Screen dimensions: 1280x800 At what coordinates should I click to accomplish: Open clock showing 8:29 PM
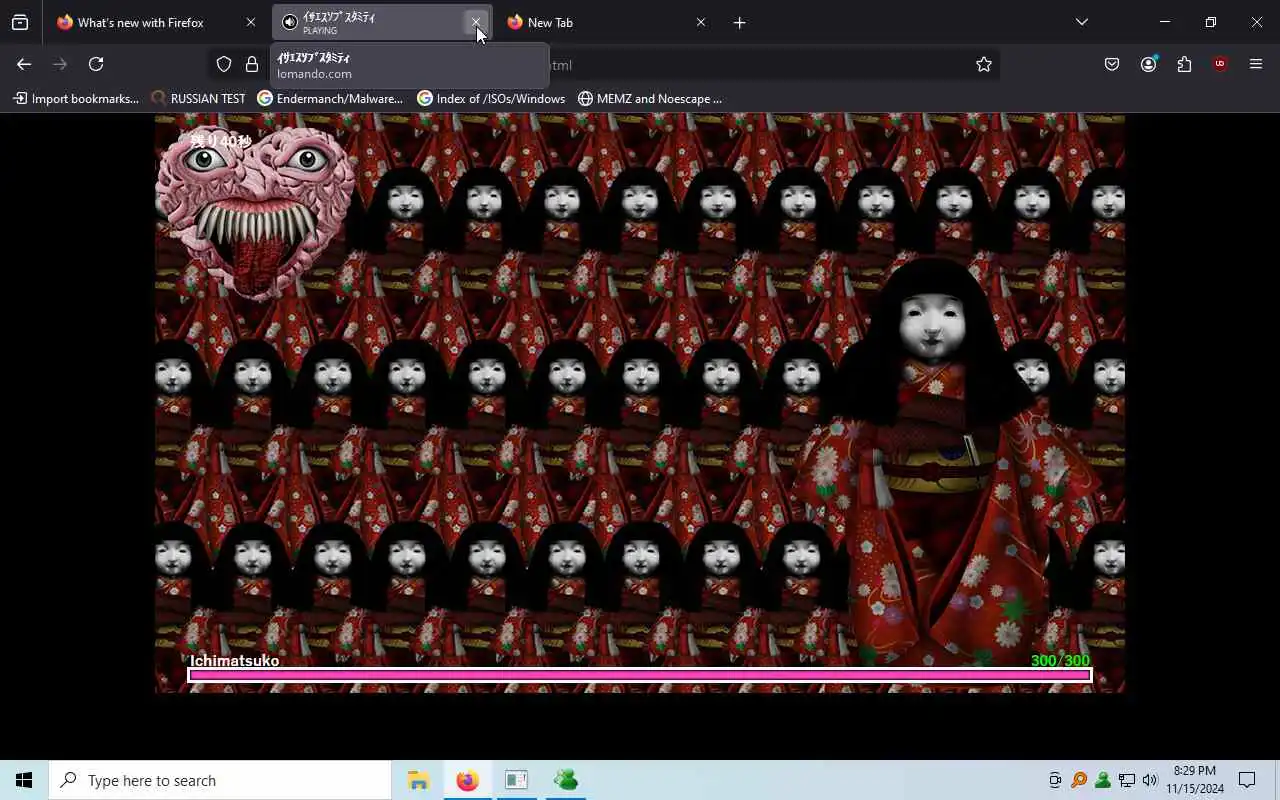1195,780
